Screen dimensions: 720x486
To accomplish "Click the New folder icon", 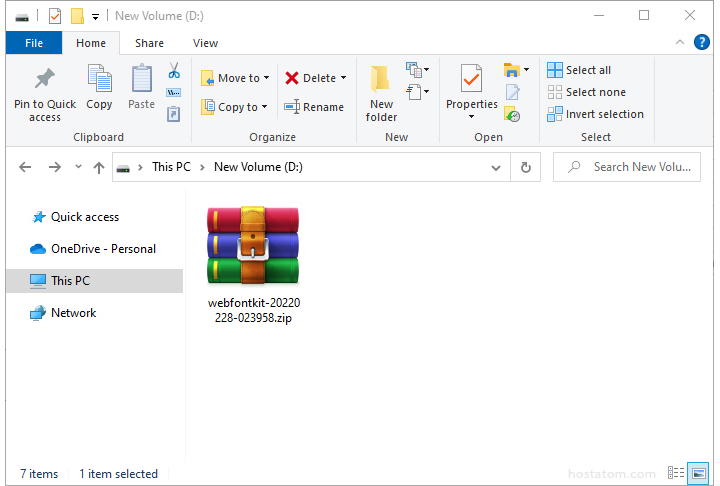I will point(381,80).
